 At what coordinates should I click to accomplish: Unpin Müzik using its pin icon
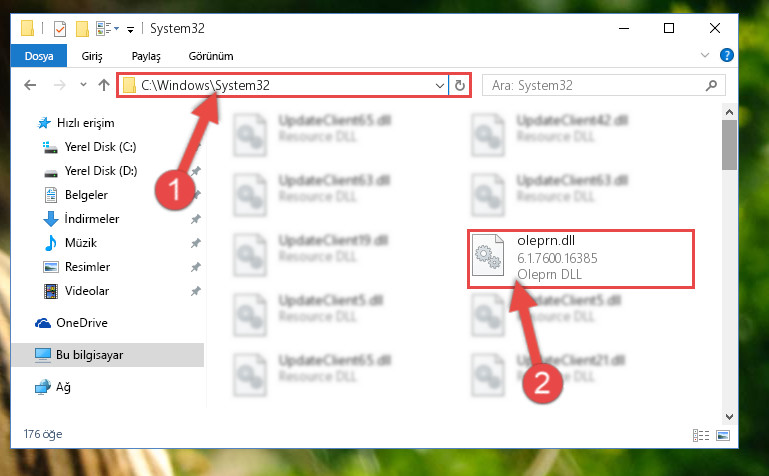point(196,243)
